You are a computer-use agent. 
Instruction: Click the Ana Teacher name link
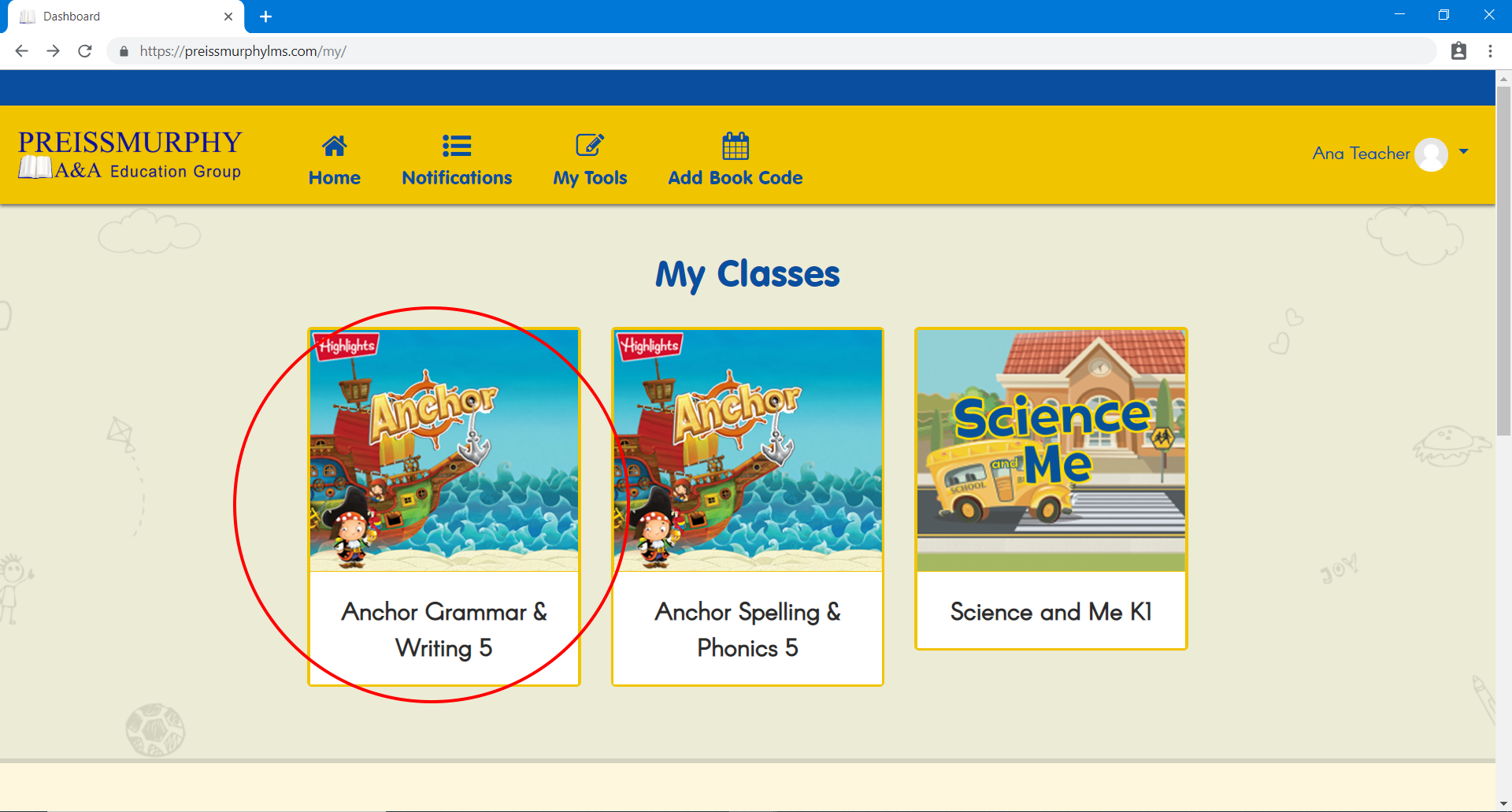click(1360, 154)
